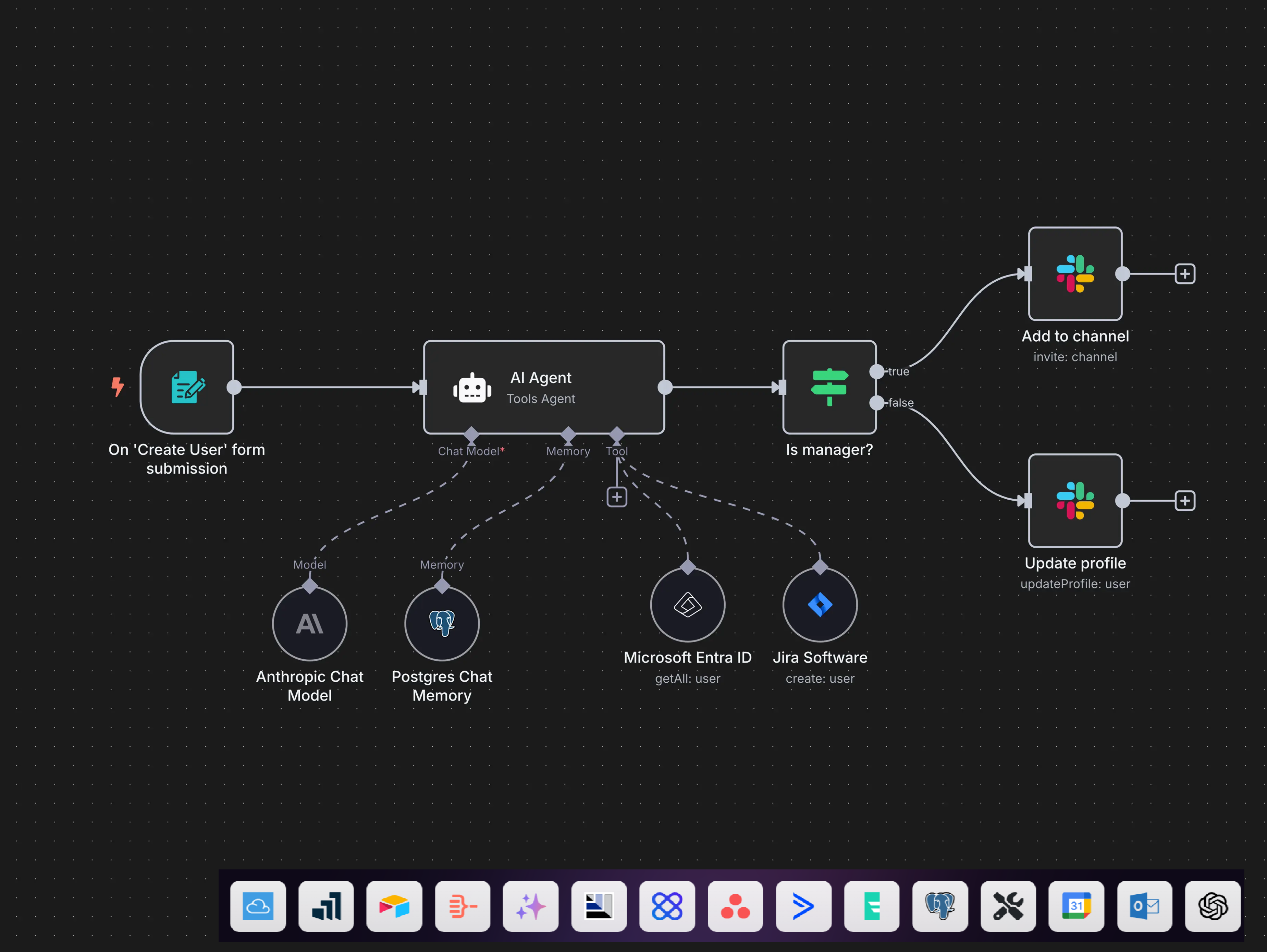Click the 'Add to channel' label
1267x952 pixels.
(1075, 336)
